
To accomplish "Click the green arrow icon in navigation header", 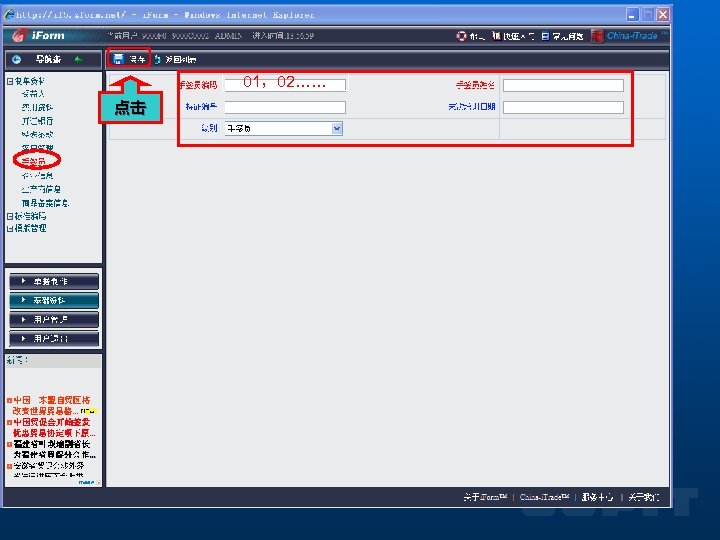I will coord(79,59).
